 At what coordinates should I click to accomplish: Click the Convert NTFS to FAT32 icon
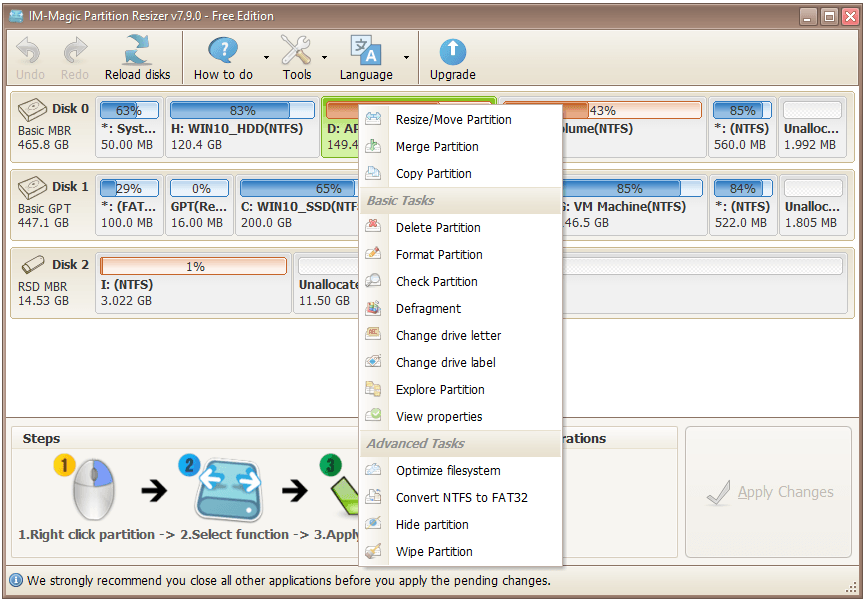coord(373,497)
